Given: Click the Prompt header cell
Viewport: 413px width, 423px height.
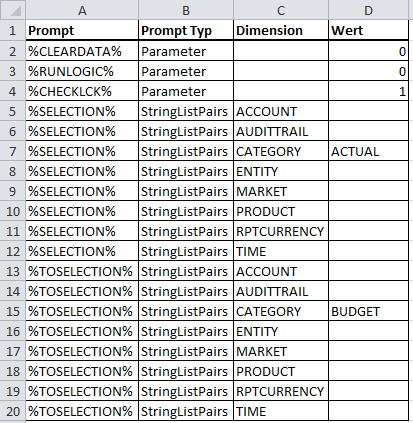Looking at the screenshot, I should [x=82, y=30].
